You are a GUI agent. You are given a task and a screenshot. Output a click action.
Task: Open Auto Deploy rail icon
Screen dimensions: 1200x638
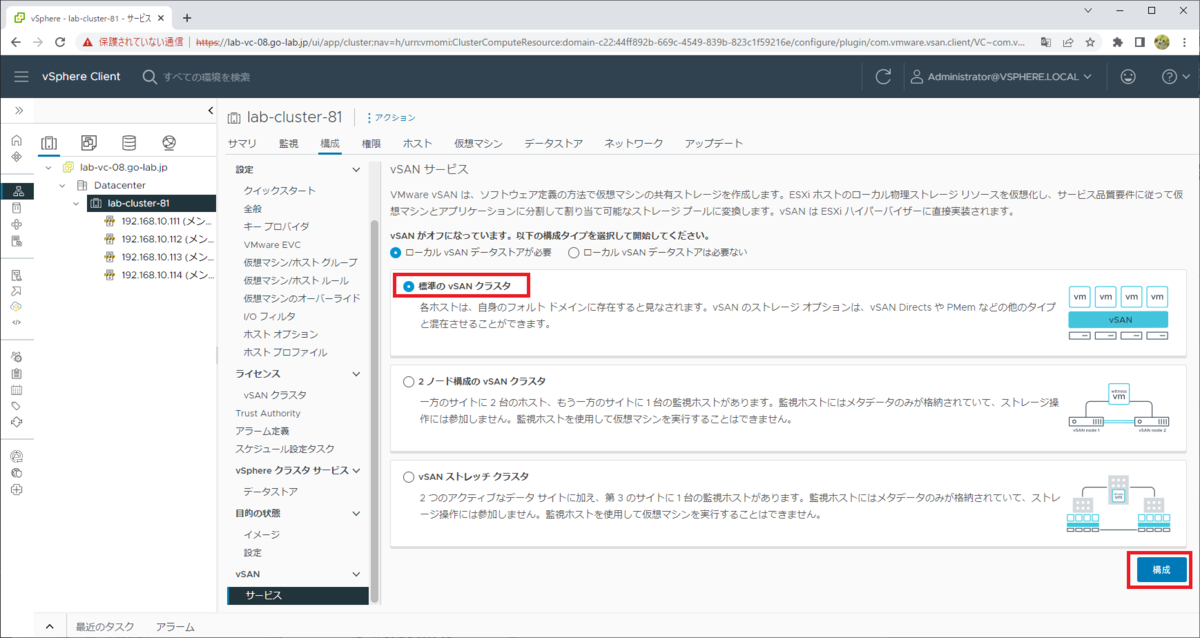click(x=16, y=290)
